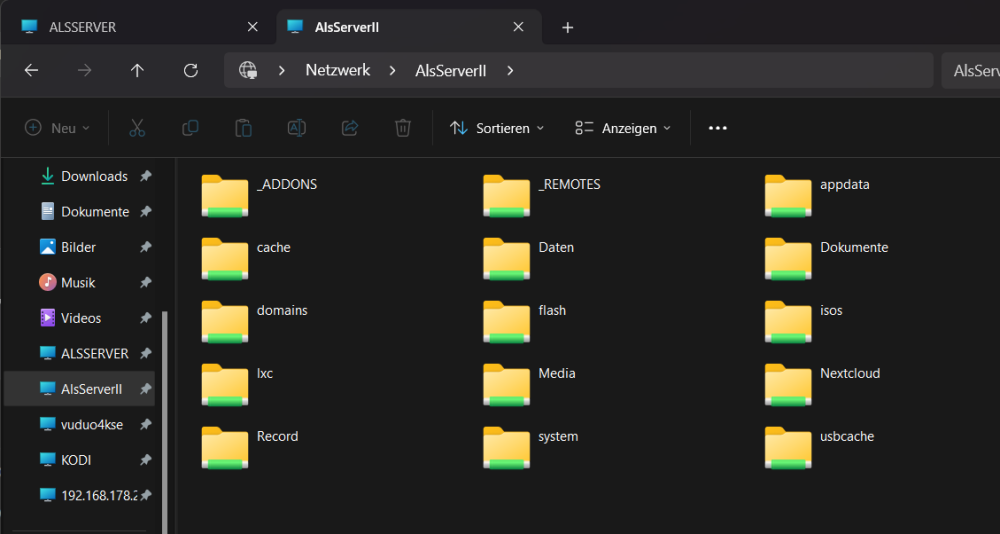This screenshot has height=534, width=1000.
Task: Unpin KODI via its pin icon
Action: pyautogui.click(x=146, y=459)
